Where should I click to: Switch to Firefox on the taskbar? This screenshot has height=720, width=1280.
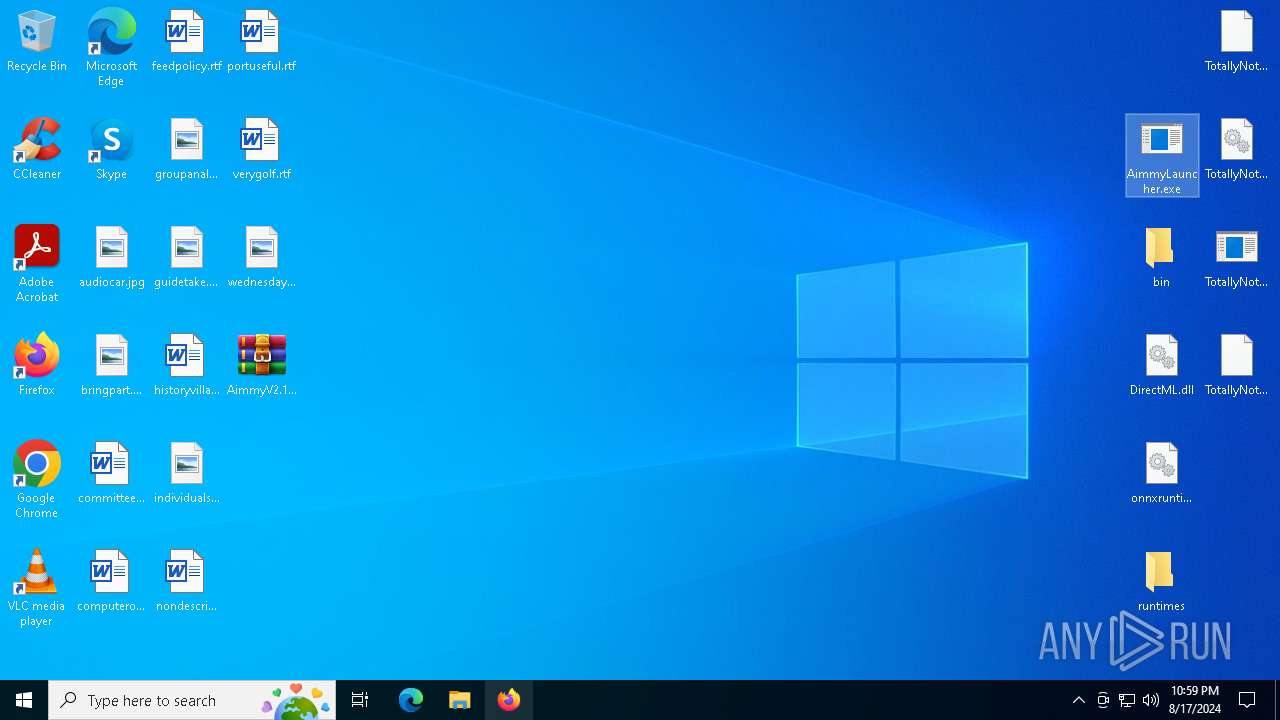click(509, 700)
